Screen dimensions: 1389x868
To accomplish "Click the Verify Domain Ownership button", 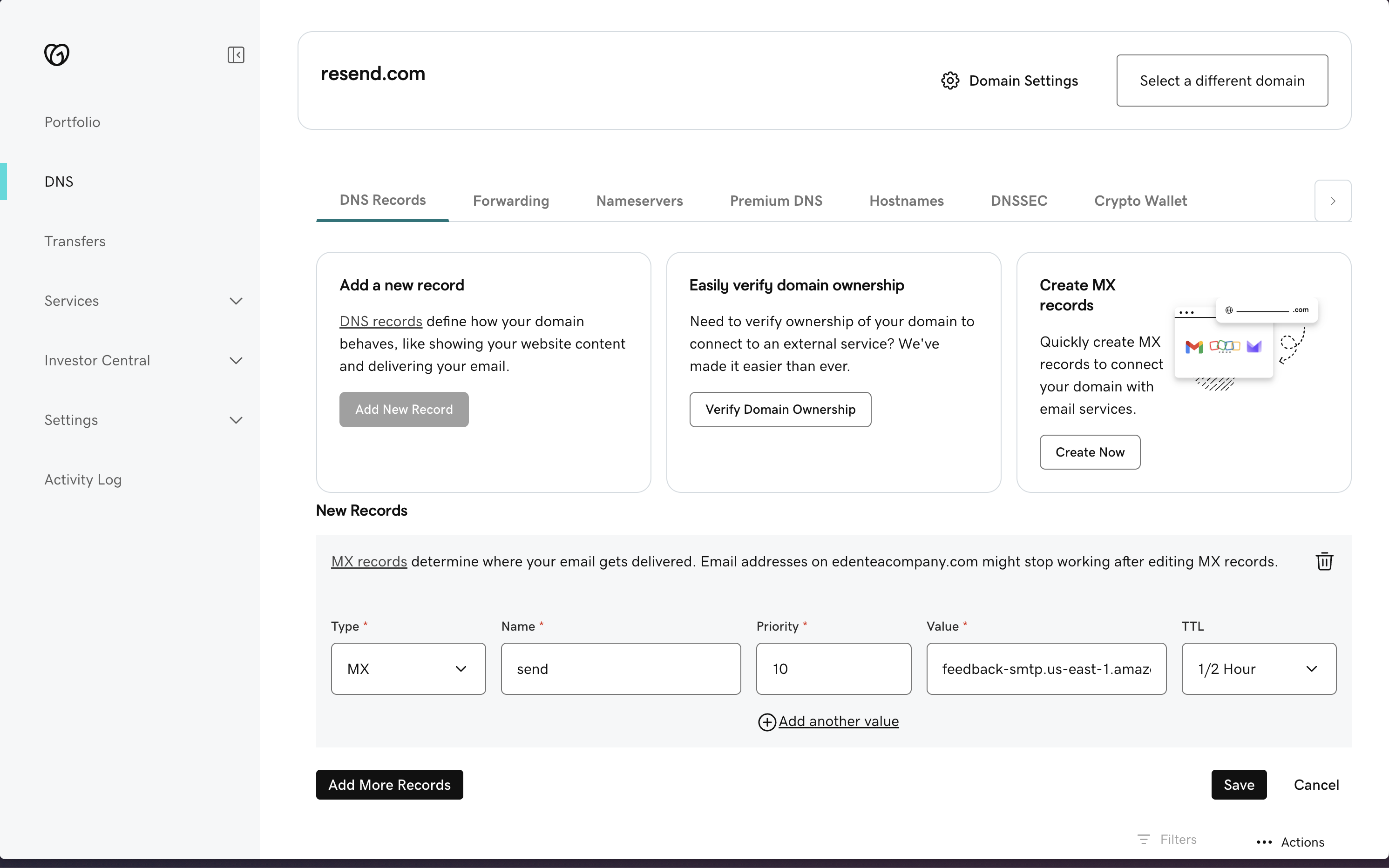I will tap(780, 409).
